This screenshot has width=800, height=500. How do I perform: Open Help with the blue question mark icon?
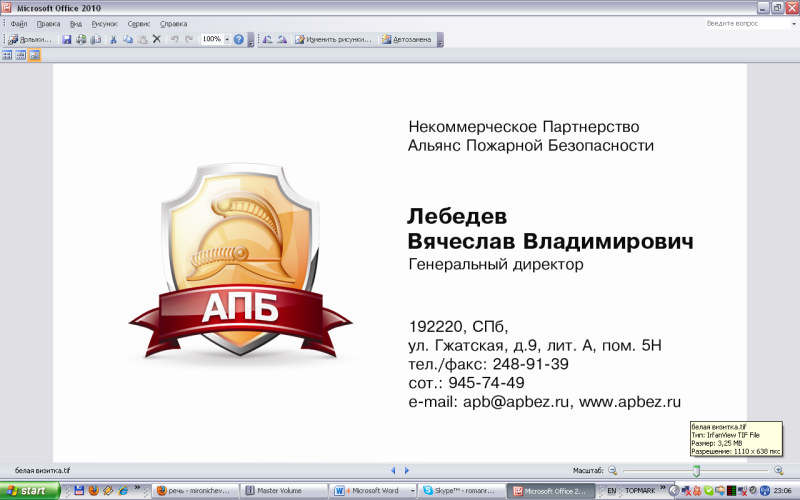pos(239,39)
